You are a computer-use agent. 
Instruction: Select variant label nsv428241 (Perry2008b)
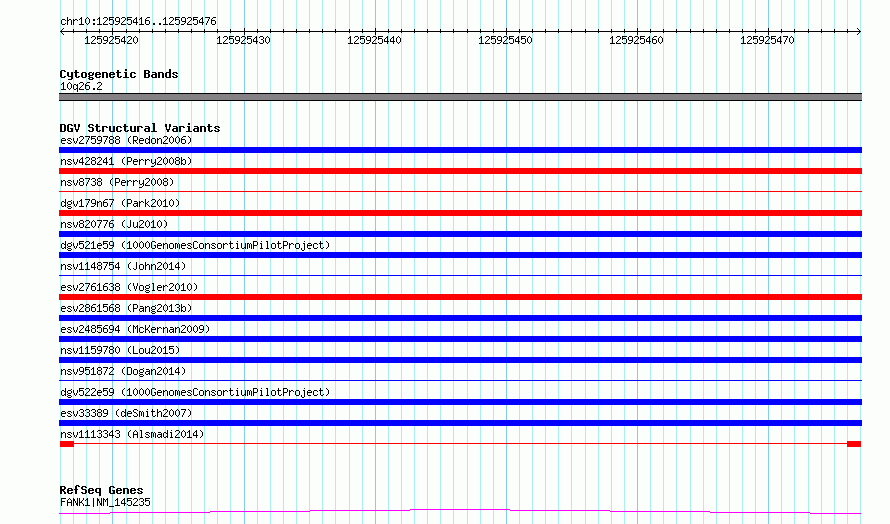click(x=126, y=161)
